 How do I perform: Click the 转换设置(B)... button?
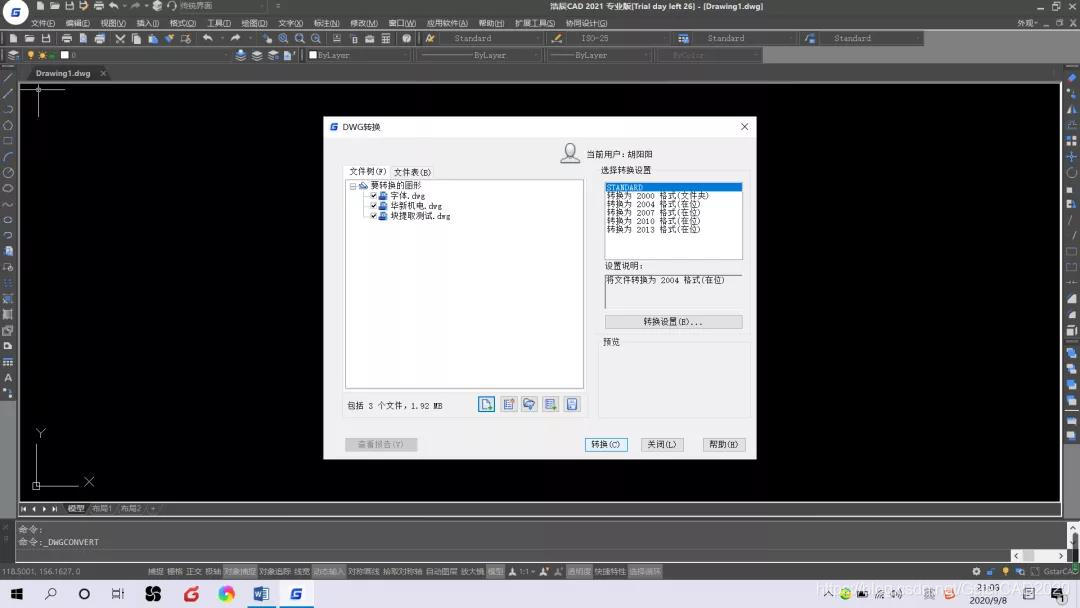tap(673, 322)
